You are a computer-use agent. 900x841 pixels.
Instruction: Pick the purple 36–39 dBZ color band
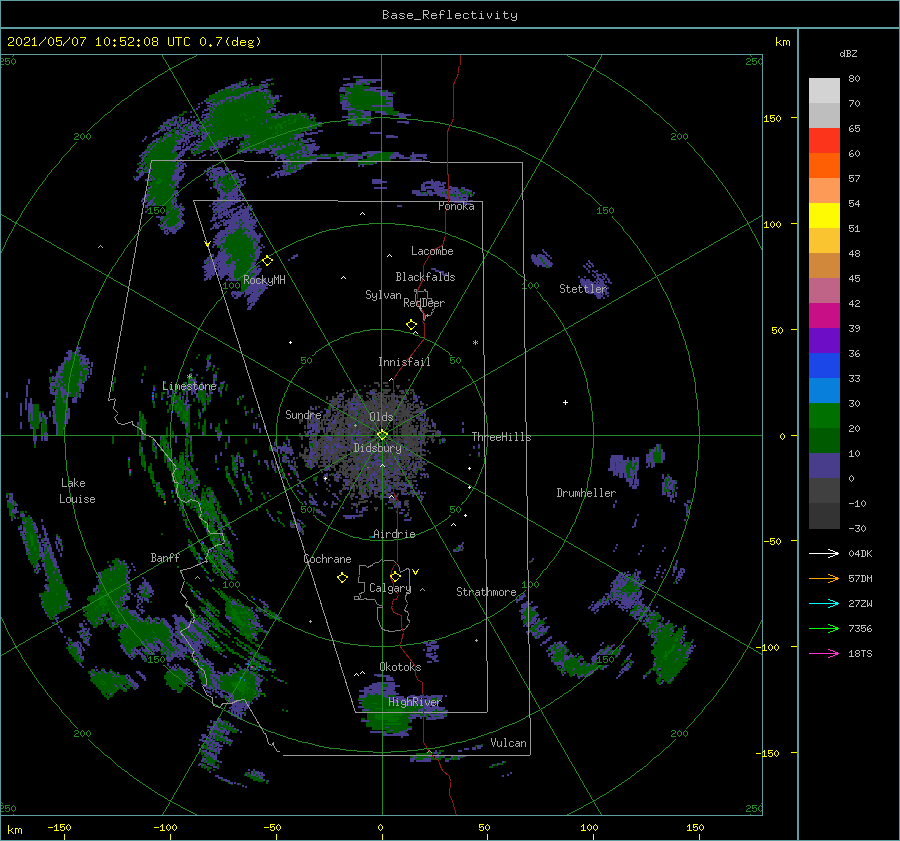[x=824, y=340]
